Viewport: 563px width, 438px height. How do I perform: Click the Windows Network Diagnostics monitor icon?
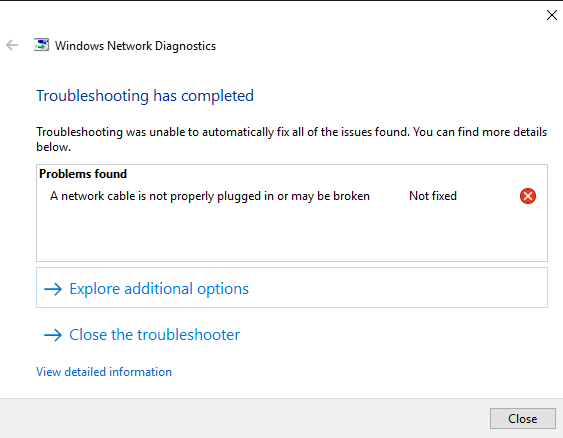coord(41,45)
